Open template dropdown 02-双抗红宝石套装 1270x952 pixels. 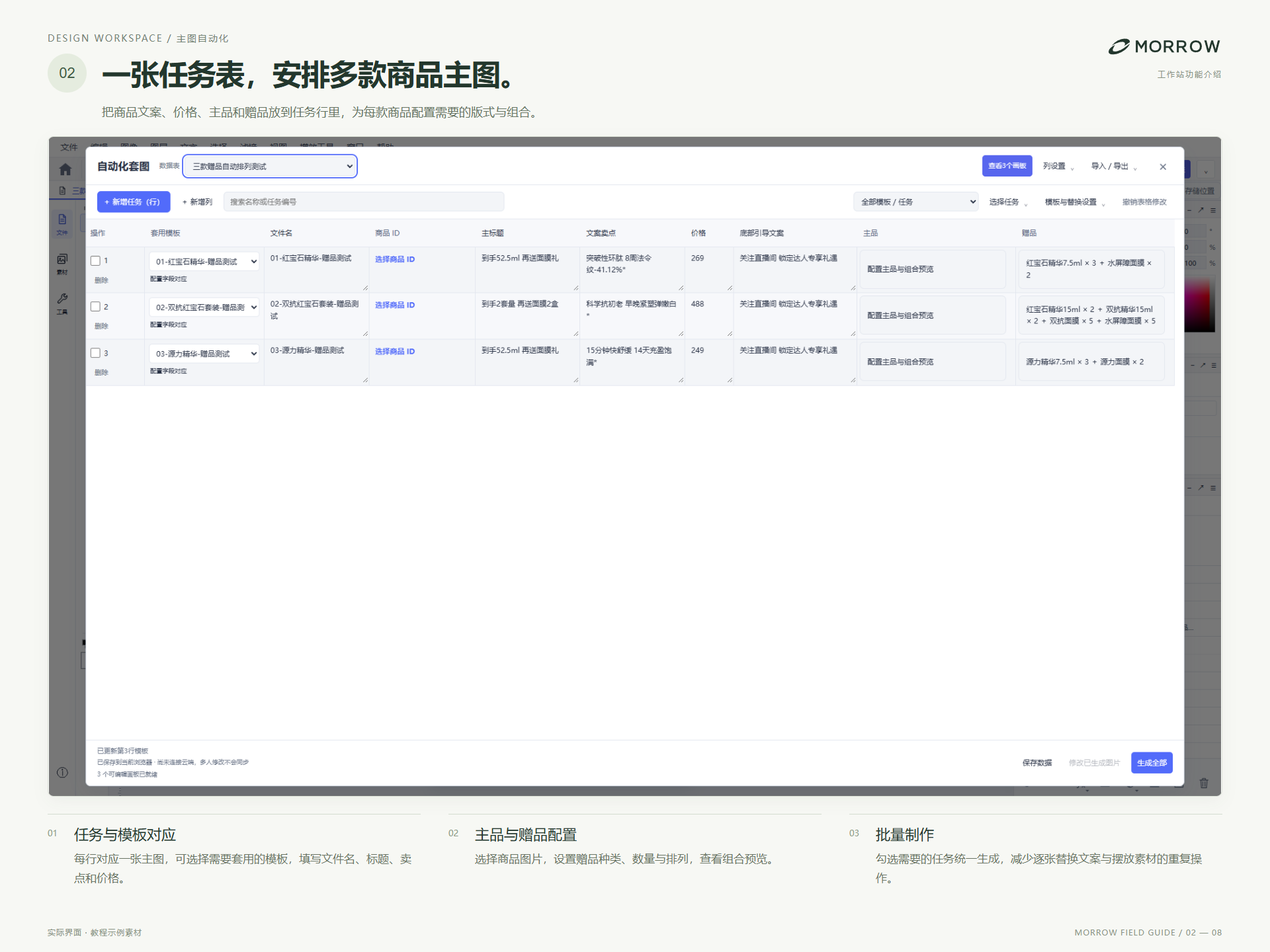click(204, 307)
